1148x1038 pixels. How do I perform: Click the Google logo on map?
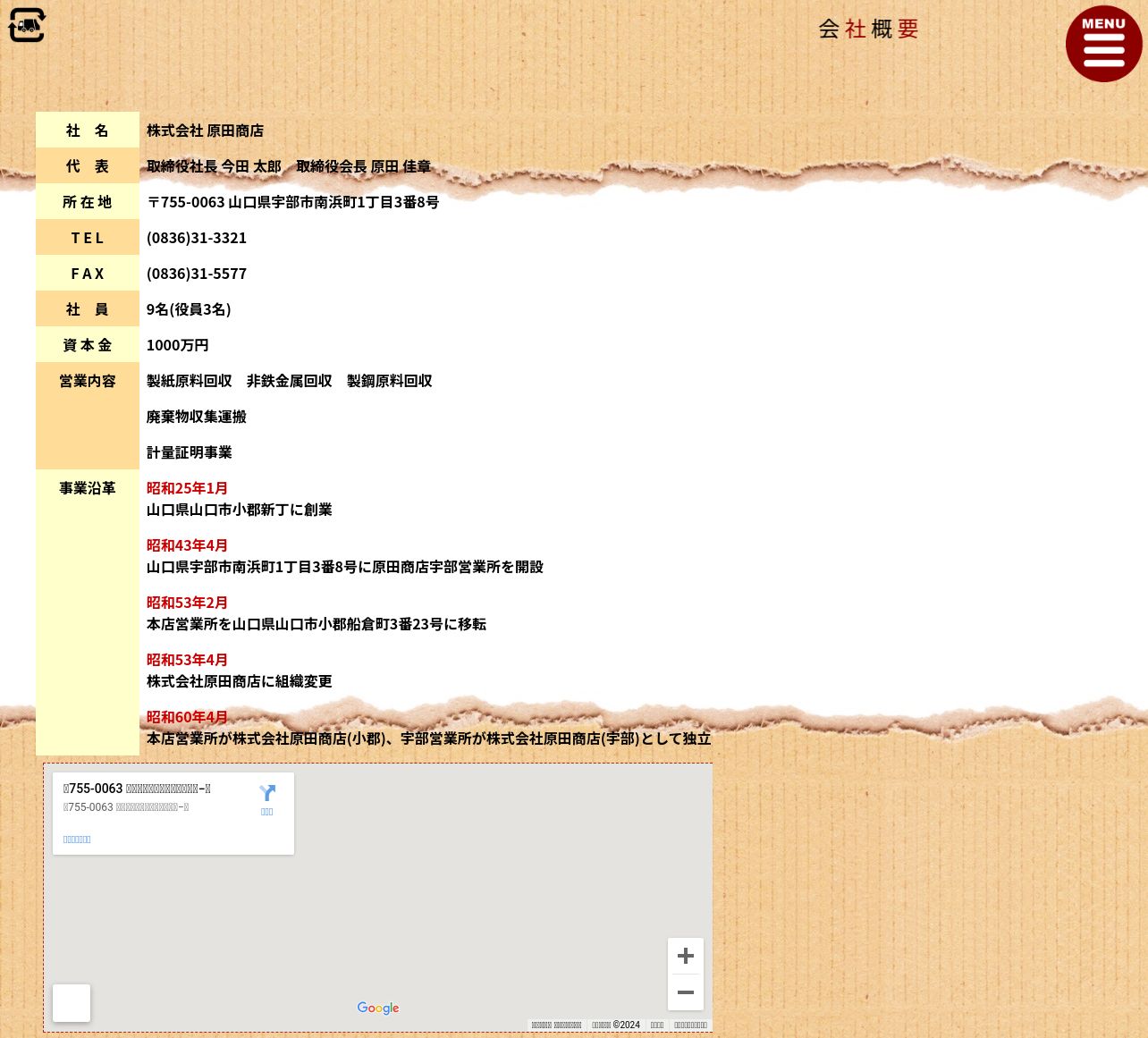378,1008
